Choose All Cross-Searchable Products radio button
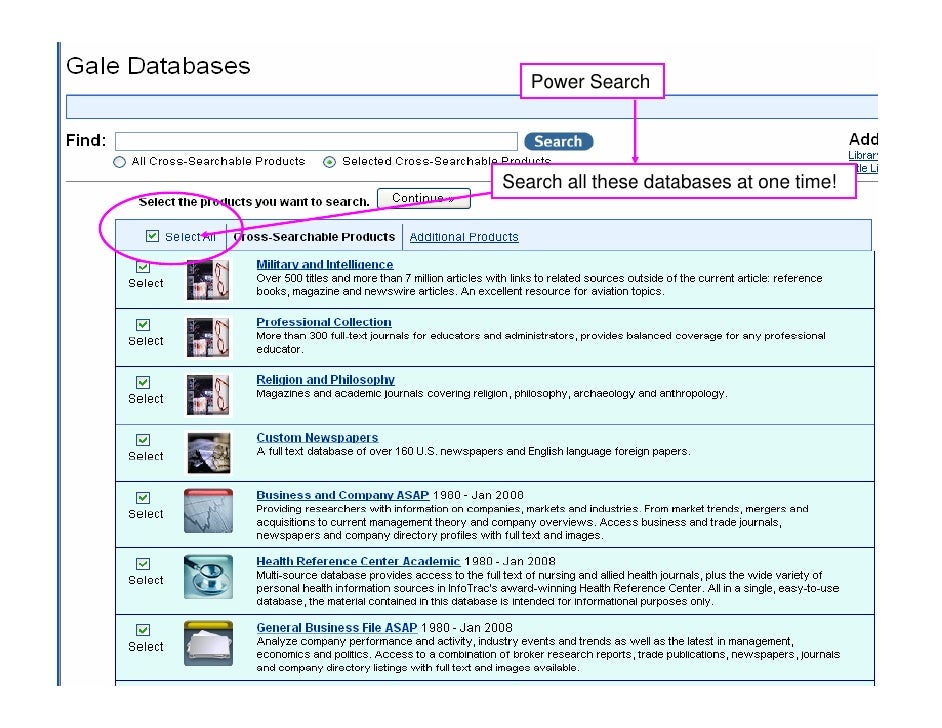The width and height of the screenshot is (942, 728). coord(120,162)
